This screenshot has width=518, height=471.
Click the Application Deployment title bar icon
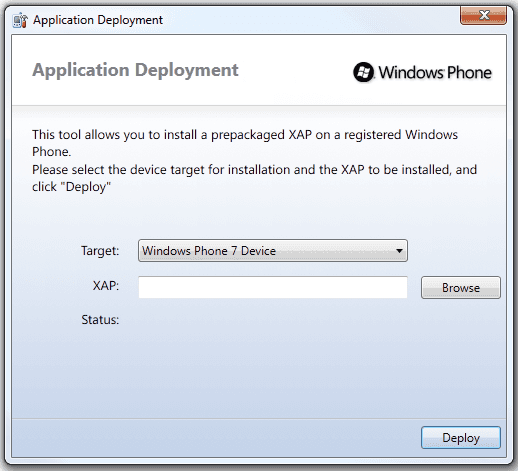pyautogui.click(x=20, y=20)
